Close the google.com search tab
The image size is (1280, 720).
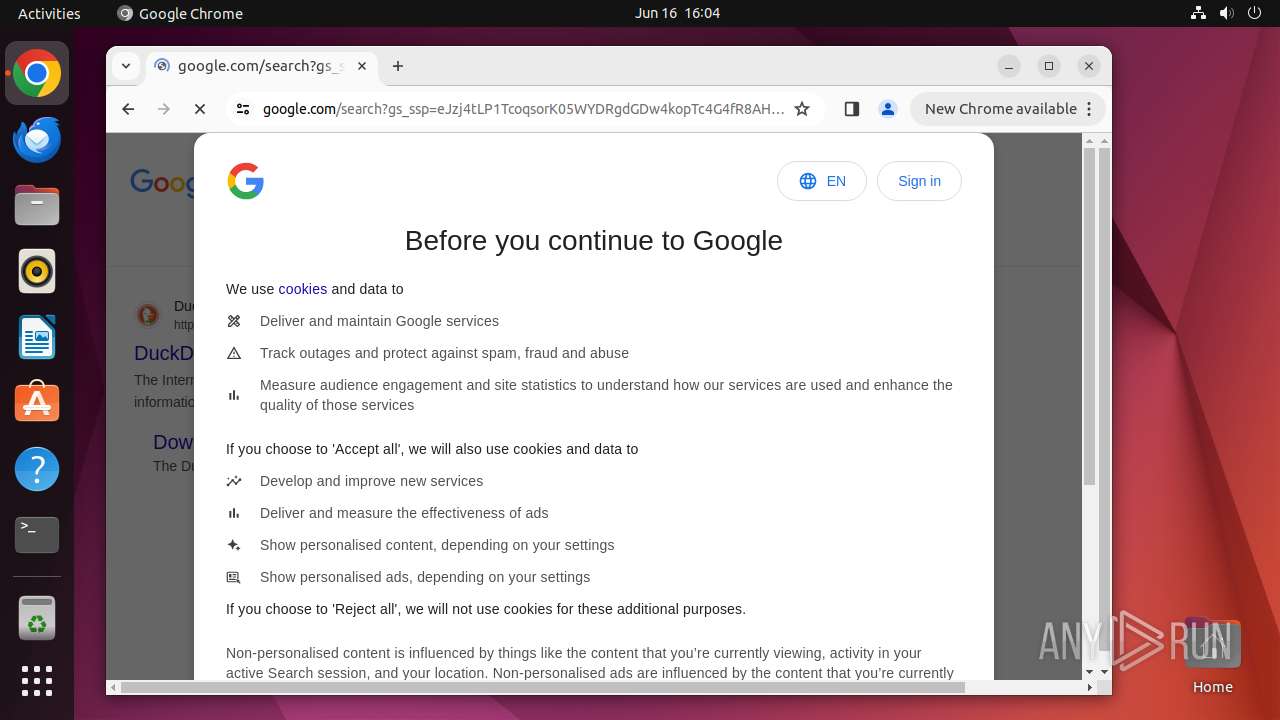[x=362, y=66]
